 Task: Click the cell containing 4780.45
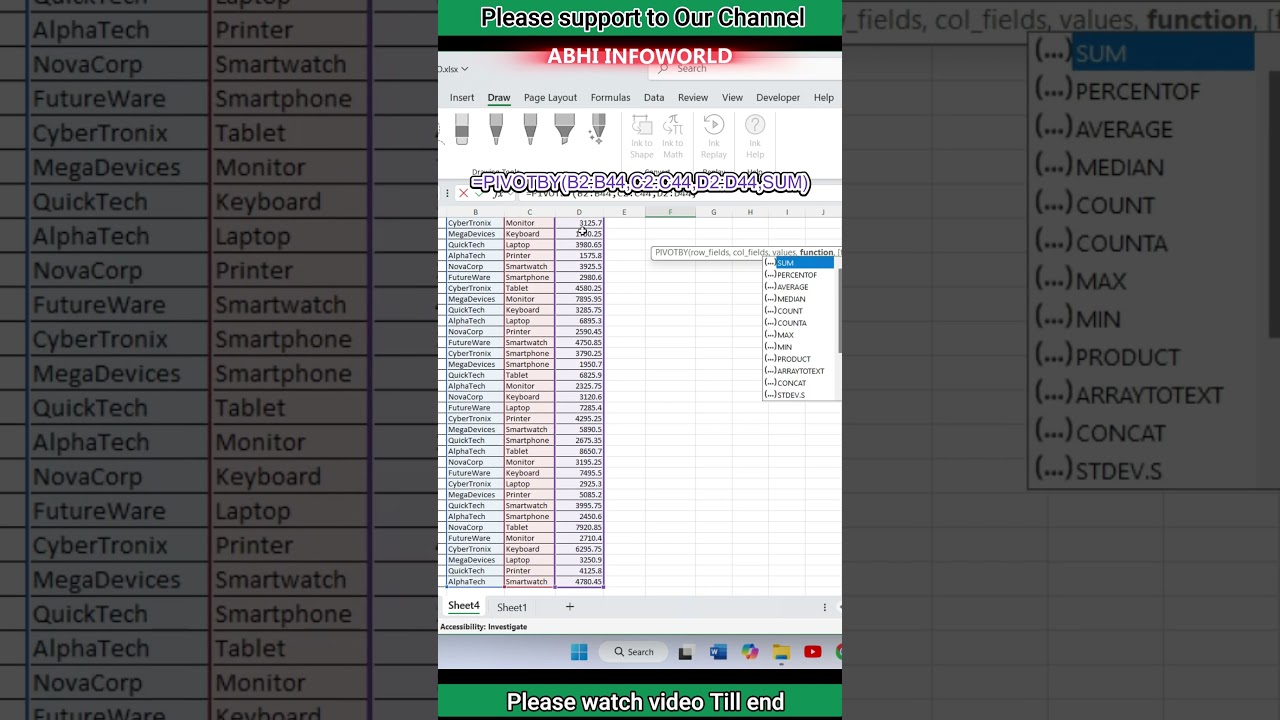coord(580,582)
